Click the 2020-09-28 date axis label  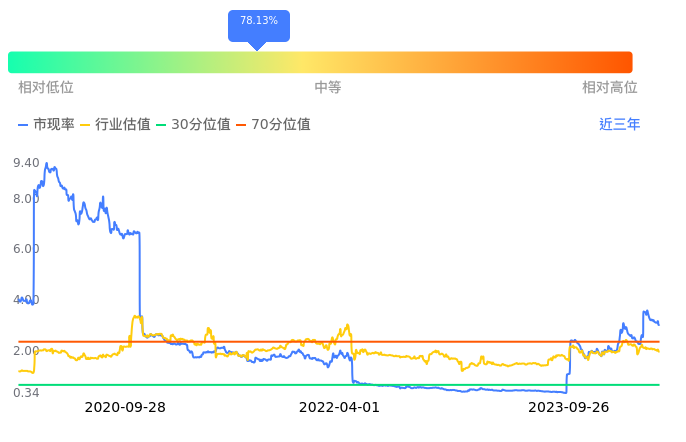[x=125, y=407]
